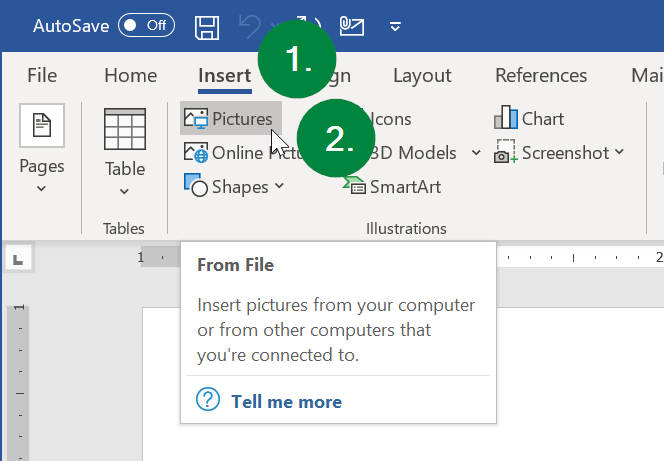Click the Icons button label
664x461 pixels.
[x=390, y=119]
